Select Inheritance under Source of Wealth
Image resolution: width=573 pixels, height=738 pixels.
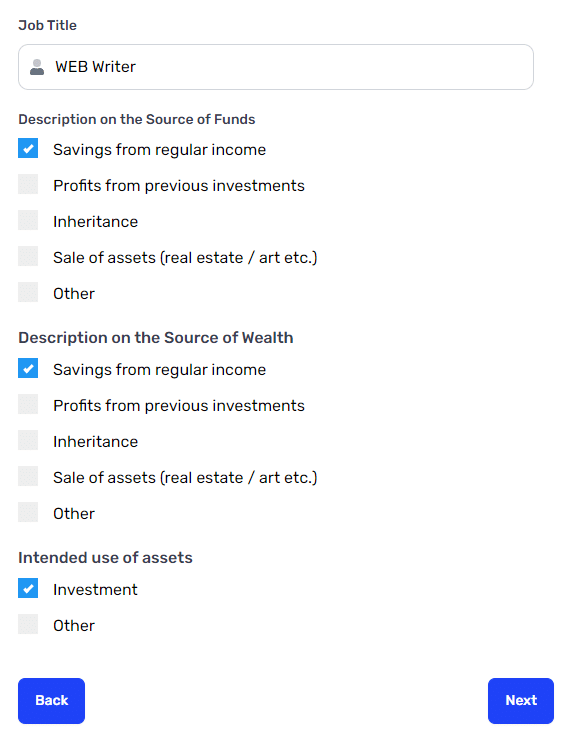(28, 440)
